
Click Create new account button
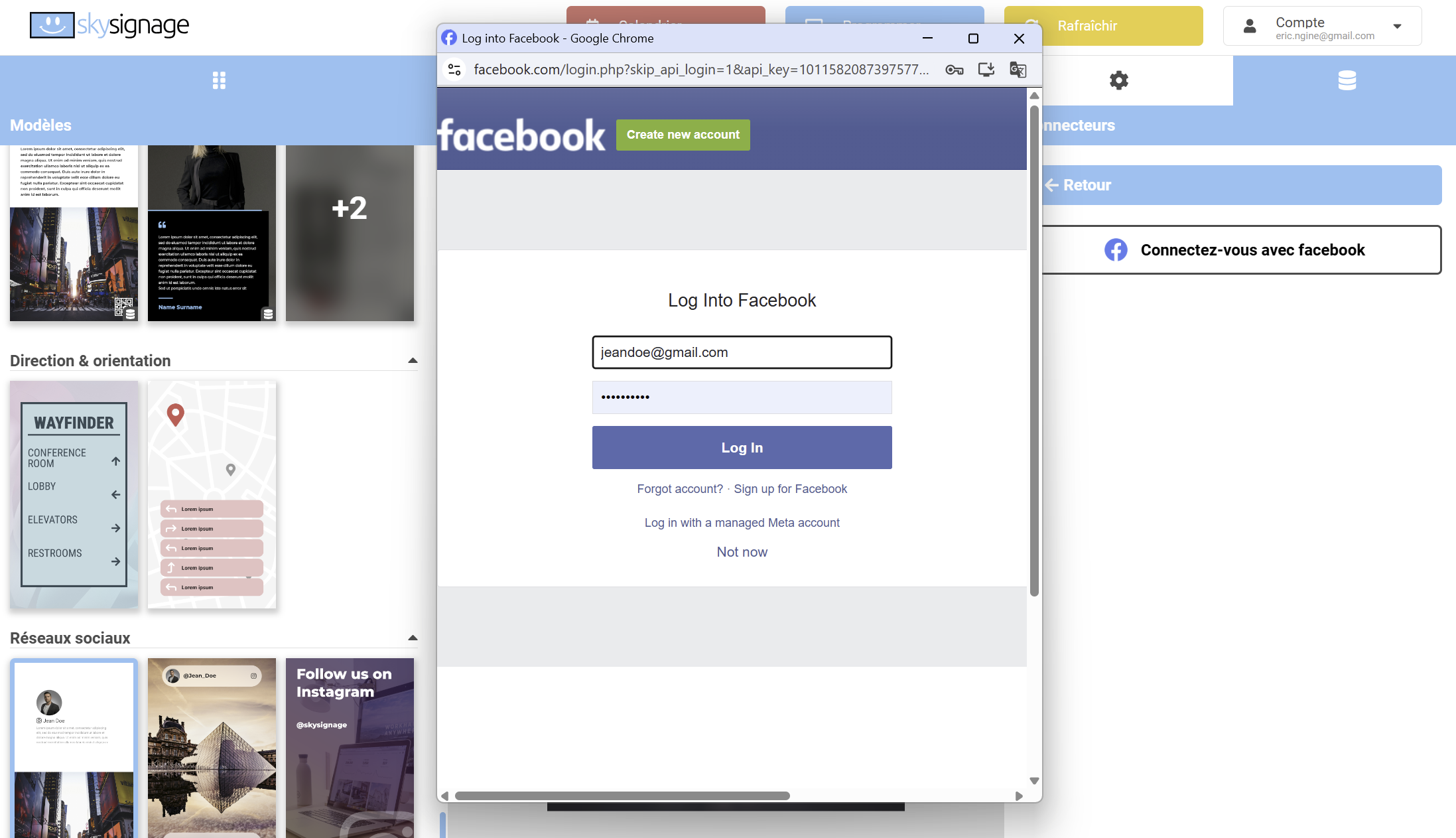coord(683,135)
